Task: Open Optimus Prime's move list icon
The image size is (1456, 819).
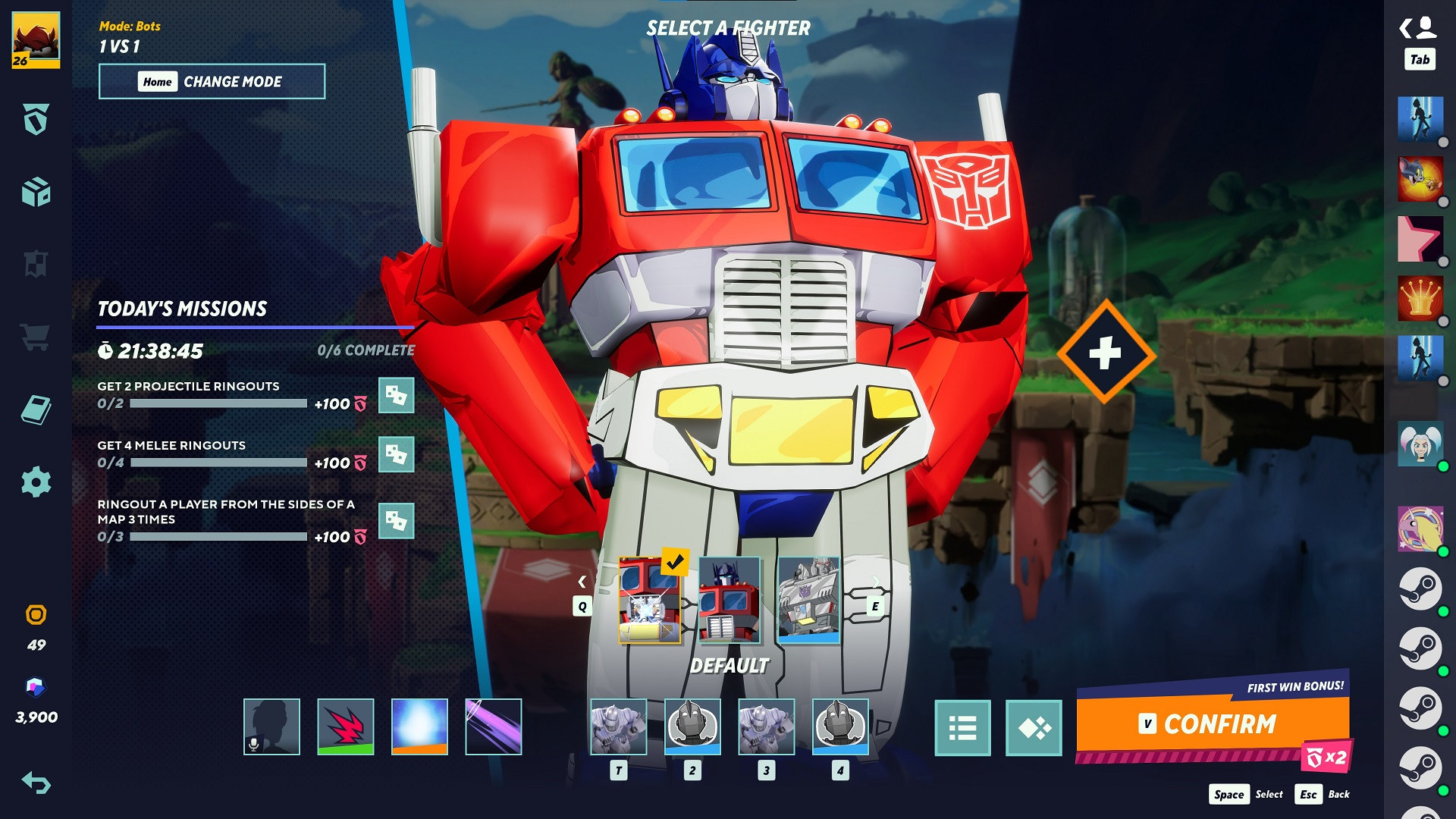Action: (x=962, y=726)
